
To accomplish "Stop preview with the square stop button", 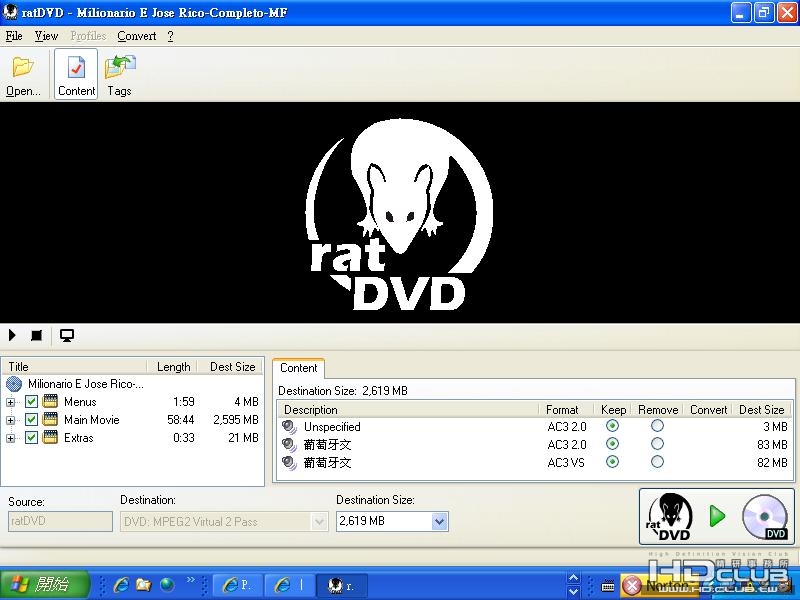I will pyautogui.click(x=36, y=335).
